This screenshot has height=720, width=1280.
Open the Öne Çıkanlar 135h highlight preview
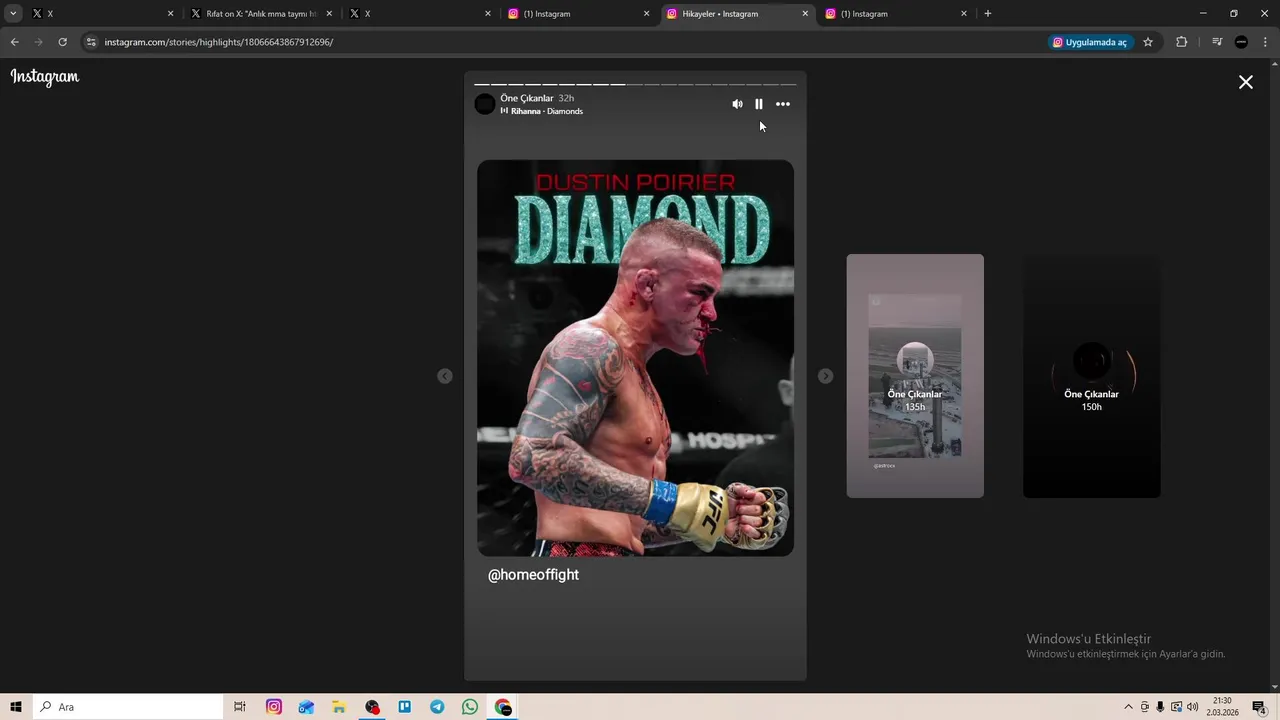click(x=915, y=376)
